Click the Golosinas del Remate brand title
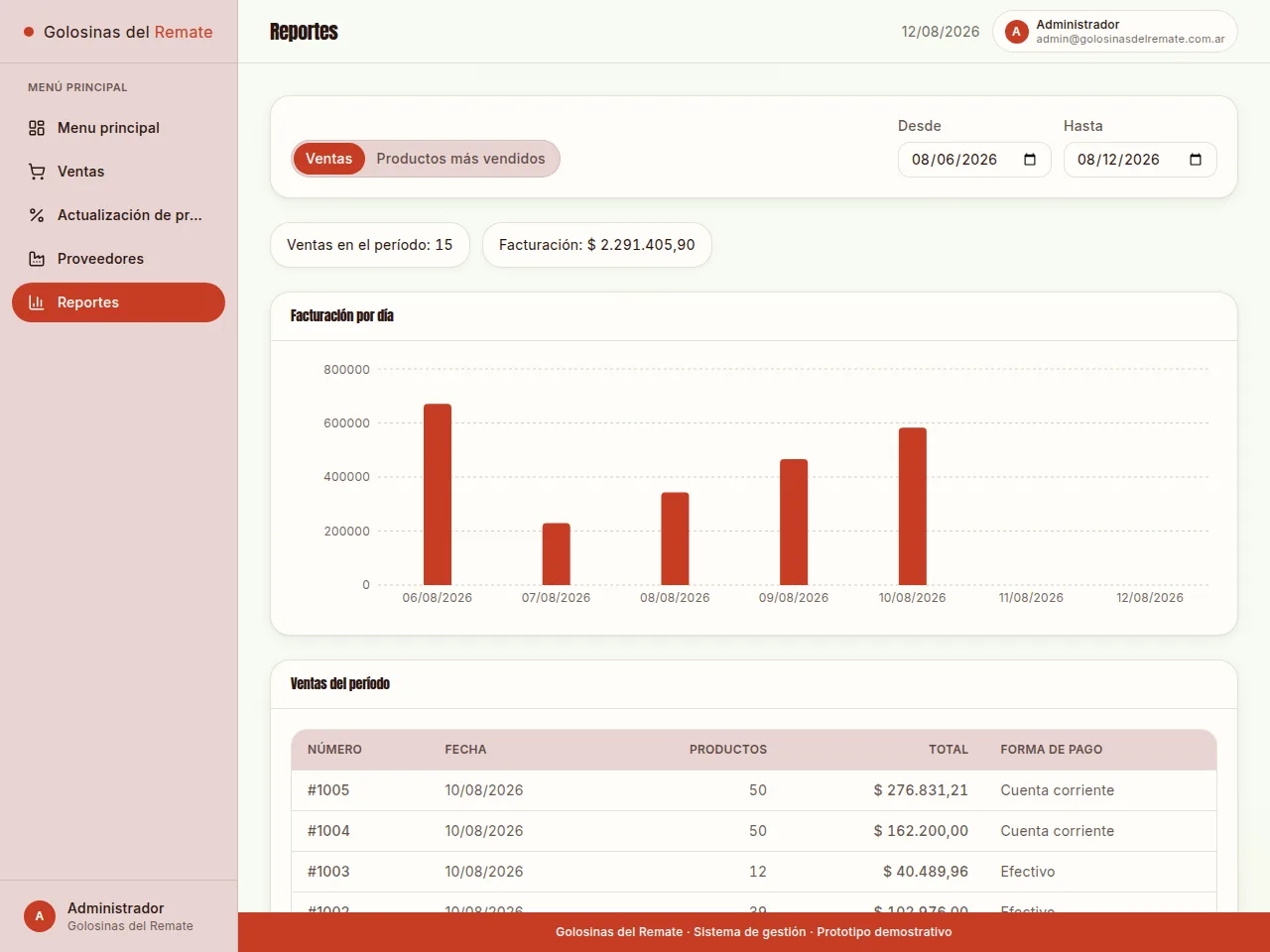 coord(128,32)
